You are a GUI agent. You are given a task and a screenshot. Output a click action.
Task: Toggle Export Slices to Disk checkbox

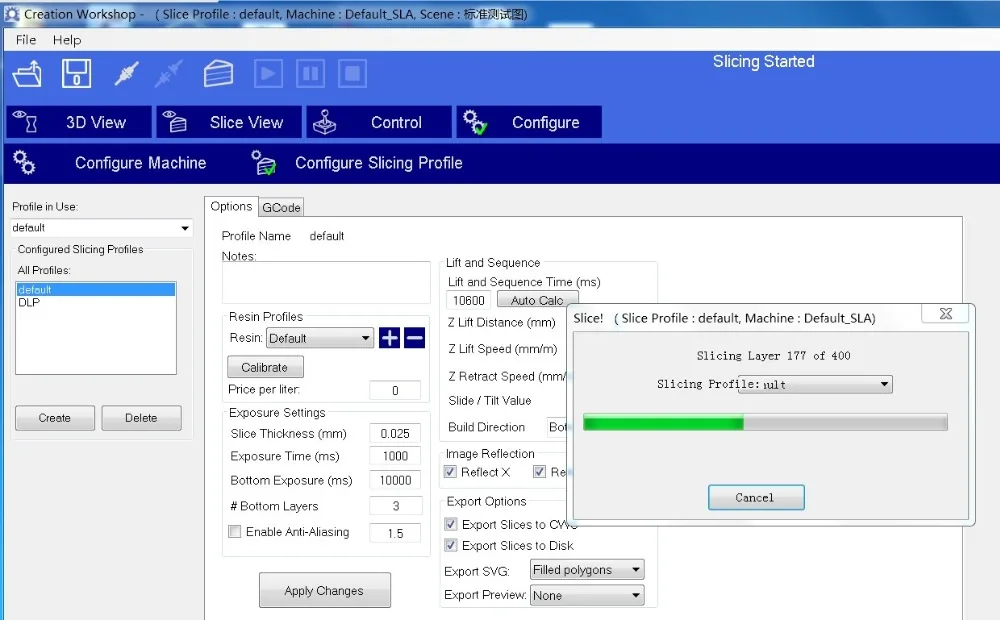[451, 545]
